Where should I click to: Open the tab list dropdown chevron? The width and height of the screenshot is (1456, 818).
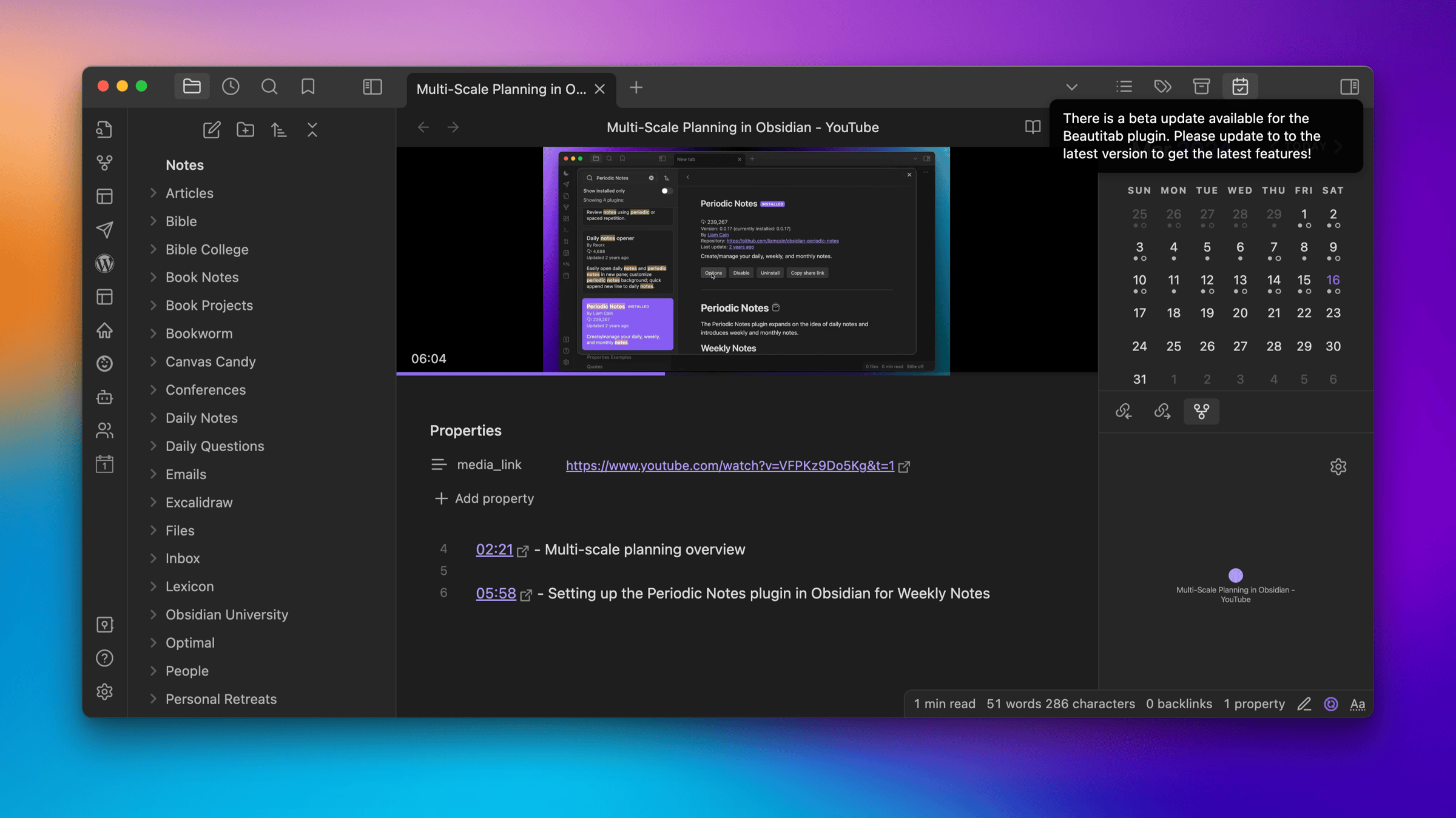click(1072, 87)
